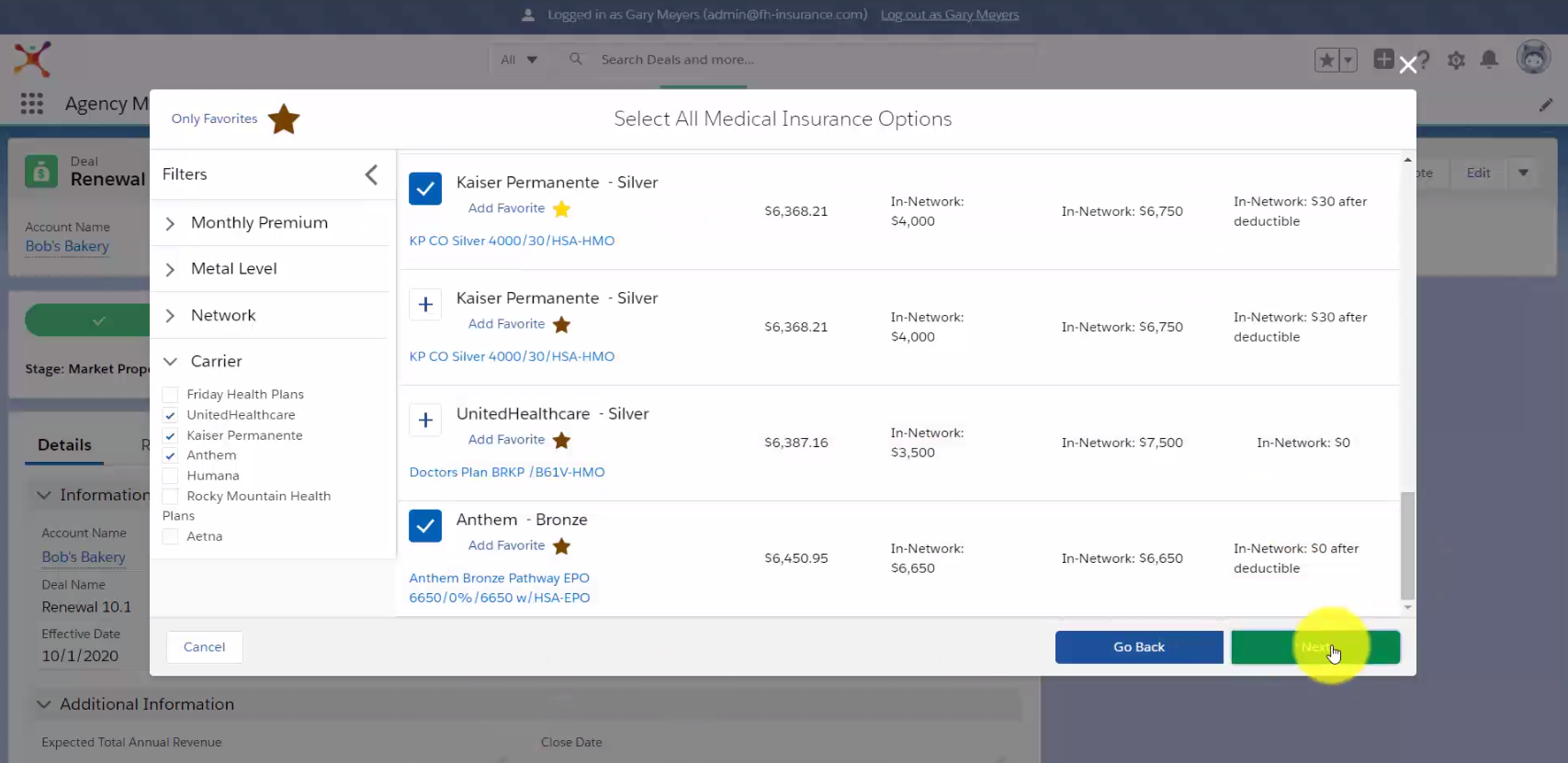Open the Anthem Bronze Pathway EPO plan link

[500, 588]
